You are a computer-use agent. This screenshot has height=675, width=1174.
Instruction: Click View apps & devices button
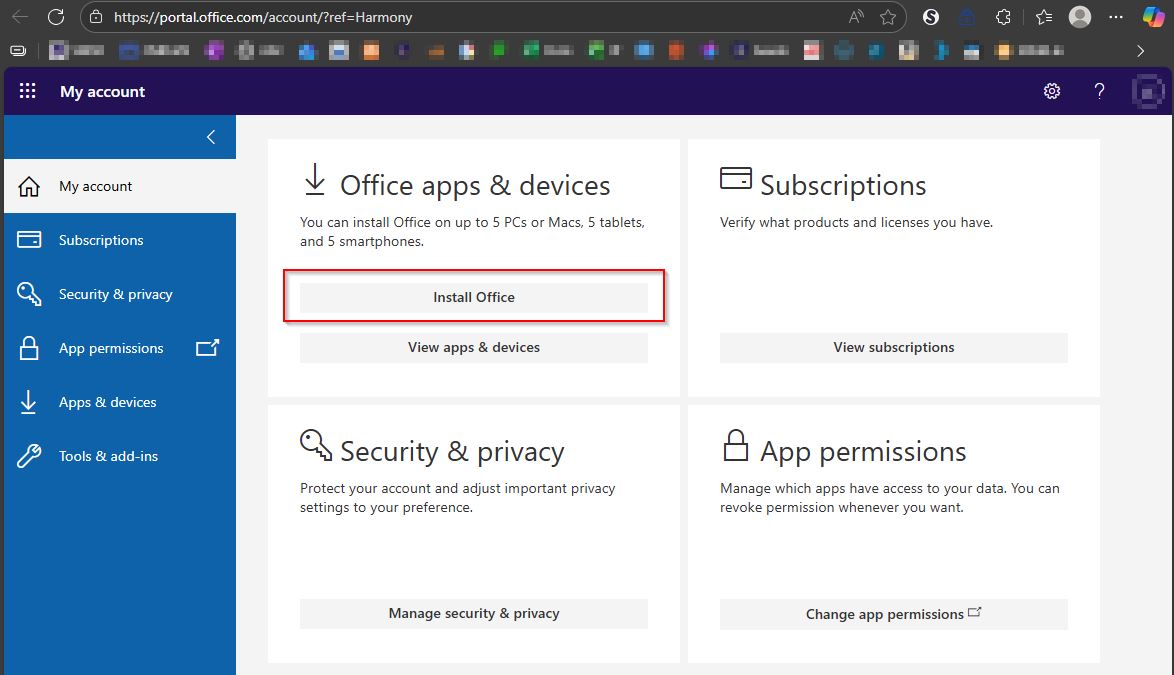pyautogui.click(x=474, y=347)
